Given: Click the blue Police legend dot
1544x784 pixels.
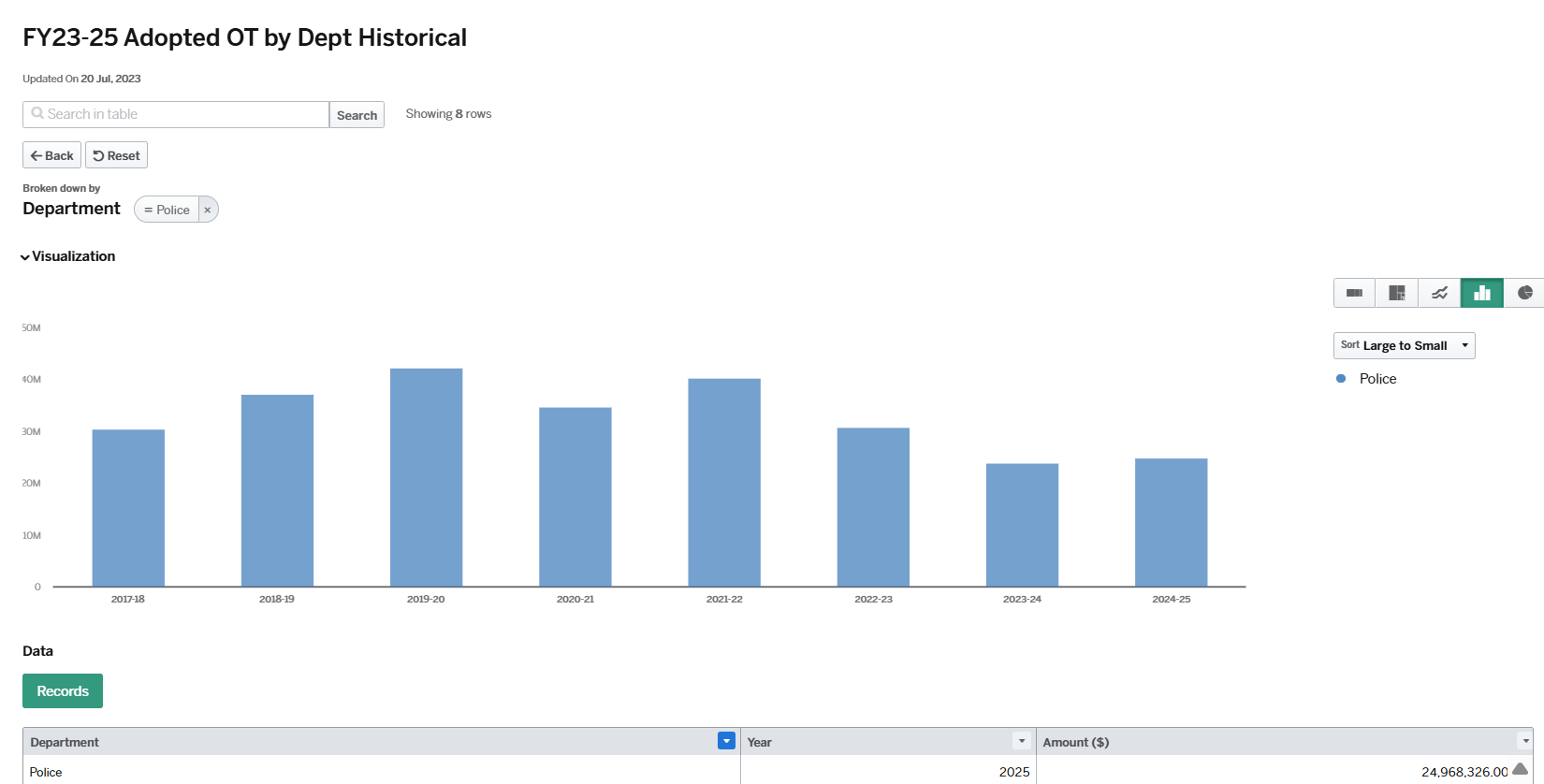Looking at the screenshot, I should pyautogui.click(x=1341, y=379).
